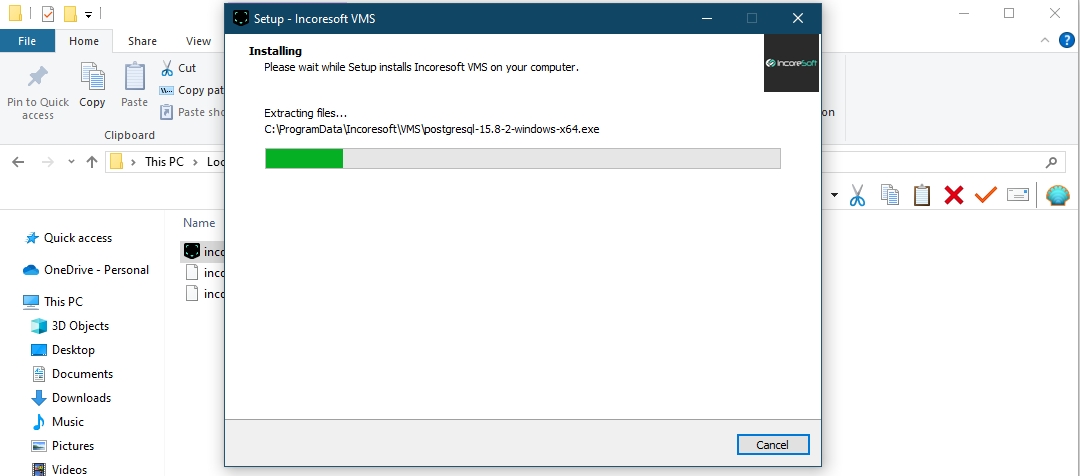Switch to the Home ribbon tab
This screenshot has height=476, width=1080.
pos(83,41)
